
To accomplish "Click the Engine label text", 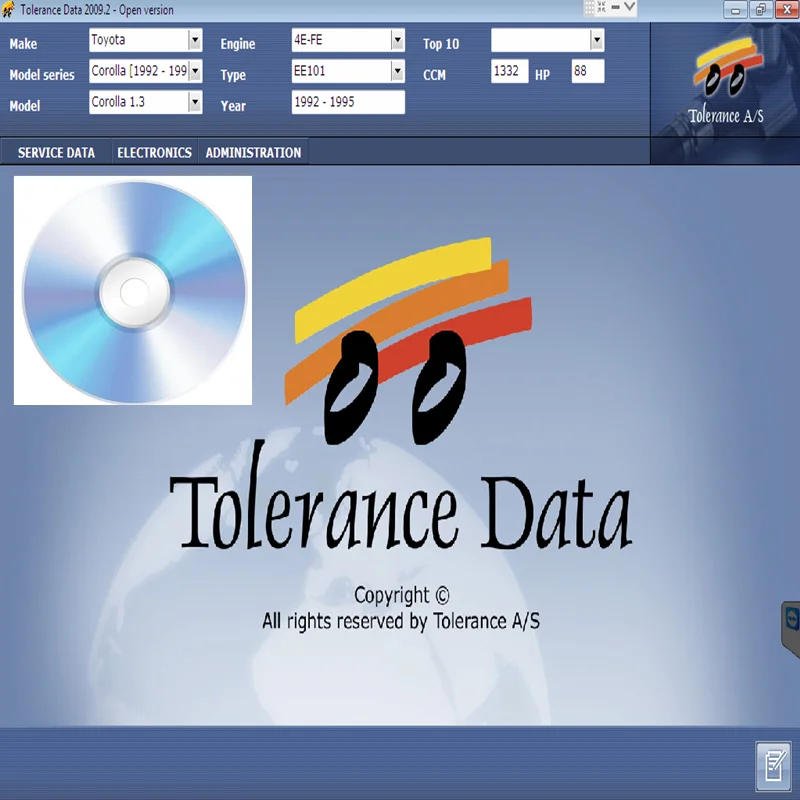I will pyautogui.click(x=238, y=44).
